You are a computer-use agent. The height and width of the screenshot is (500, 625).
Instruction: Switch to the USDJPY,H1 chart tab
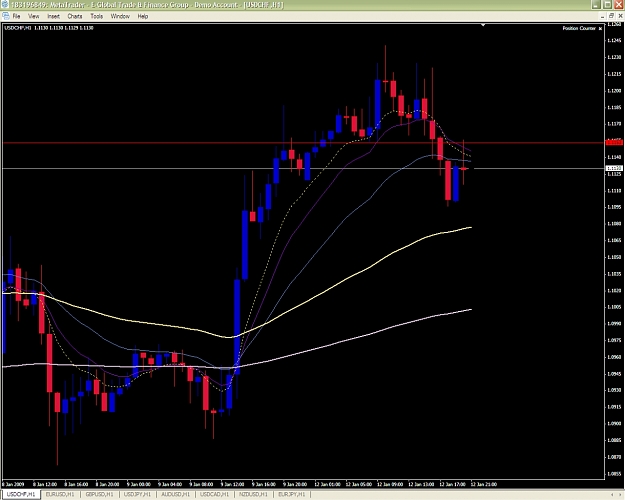point(138,494)
